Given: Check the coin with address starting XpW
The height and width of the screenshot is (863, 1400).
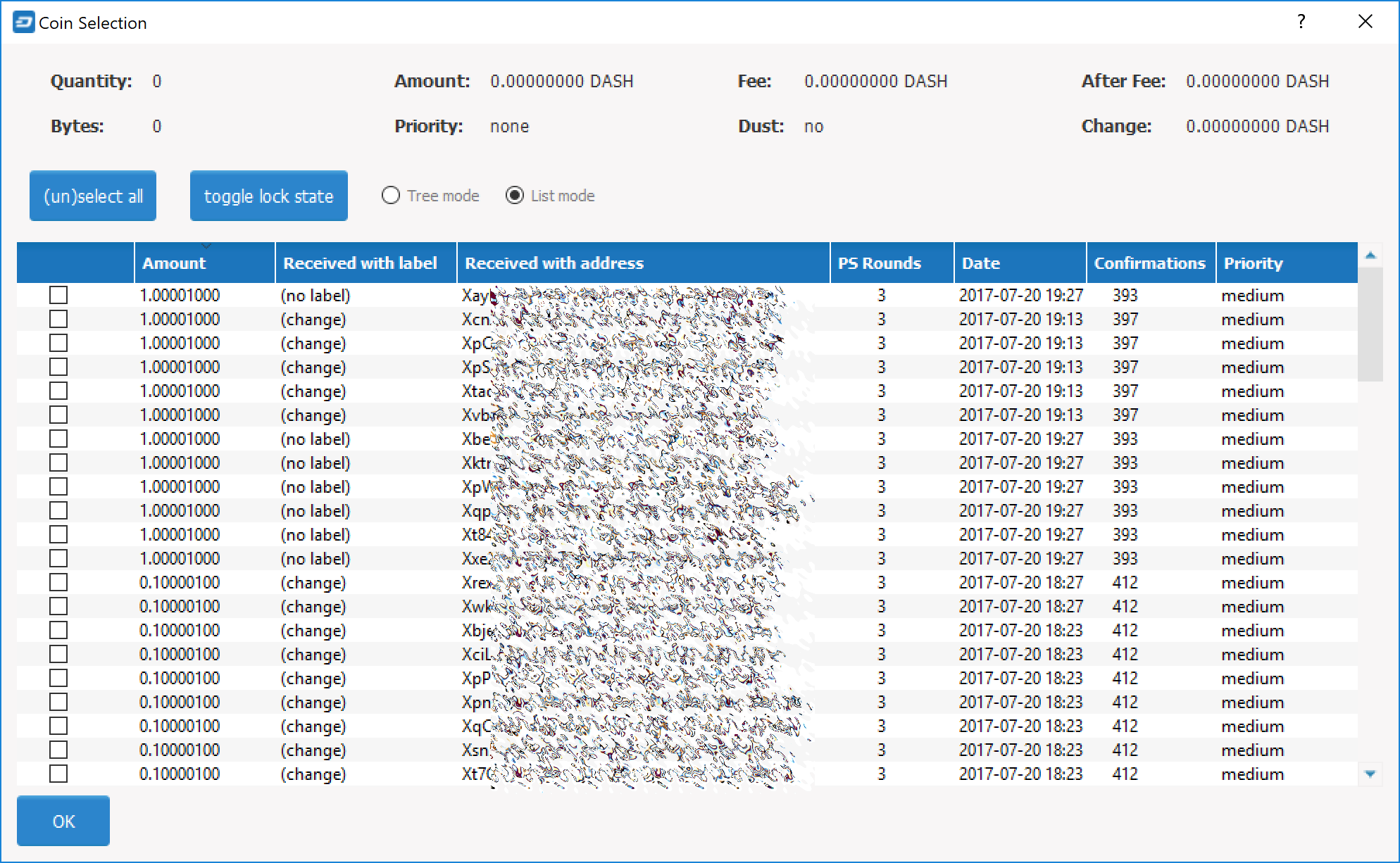Looking at the screenshot, I should click(x=58, y=486).
